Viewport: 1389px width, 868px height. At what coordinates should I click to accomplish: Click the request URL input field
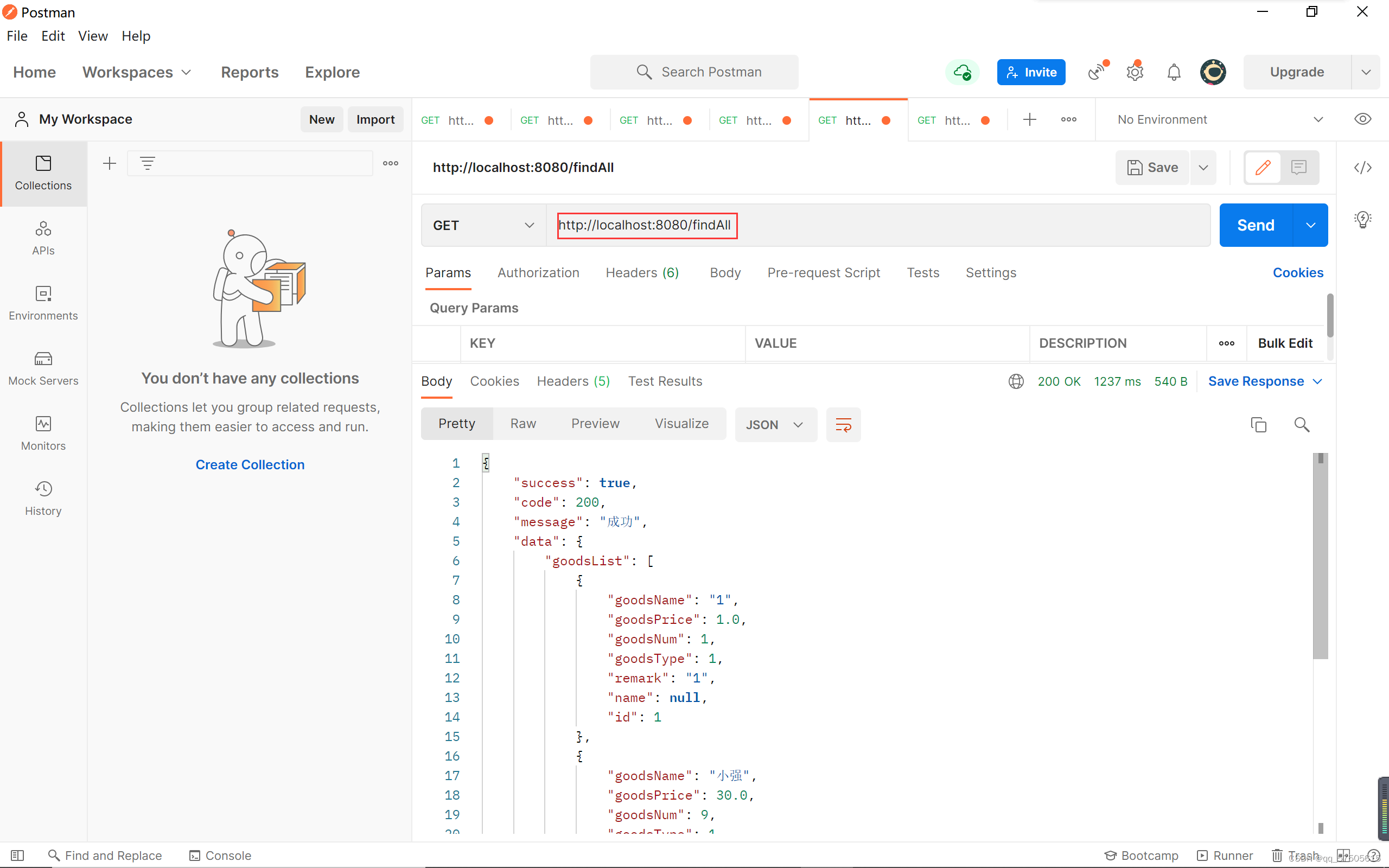(646, 225)
